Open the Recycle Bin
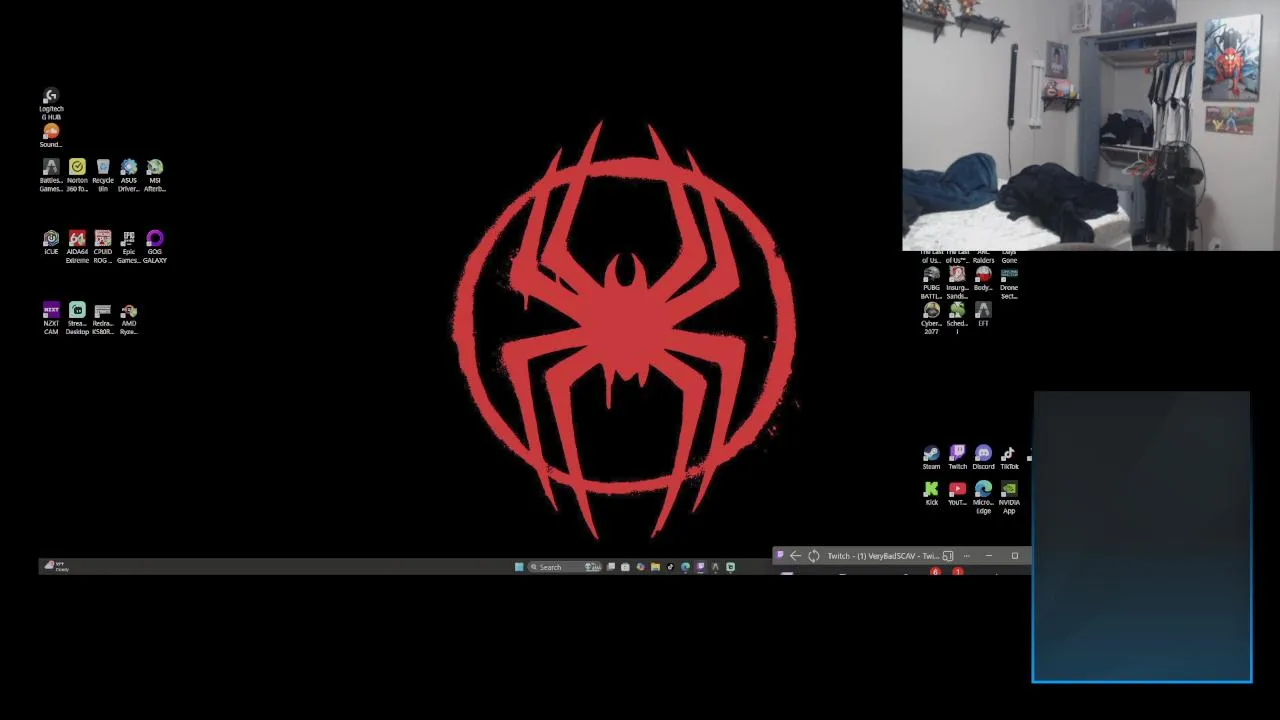Viewport: 1280px width, 720px height. (103, 175)
